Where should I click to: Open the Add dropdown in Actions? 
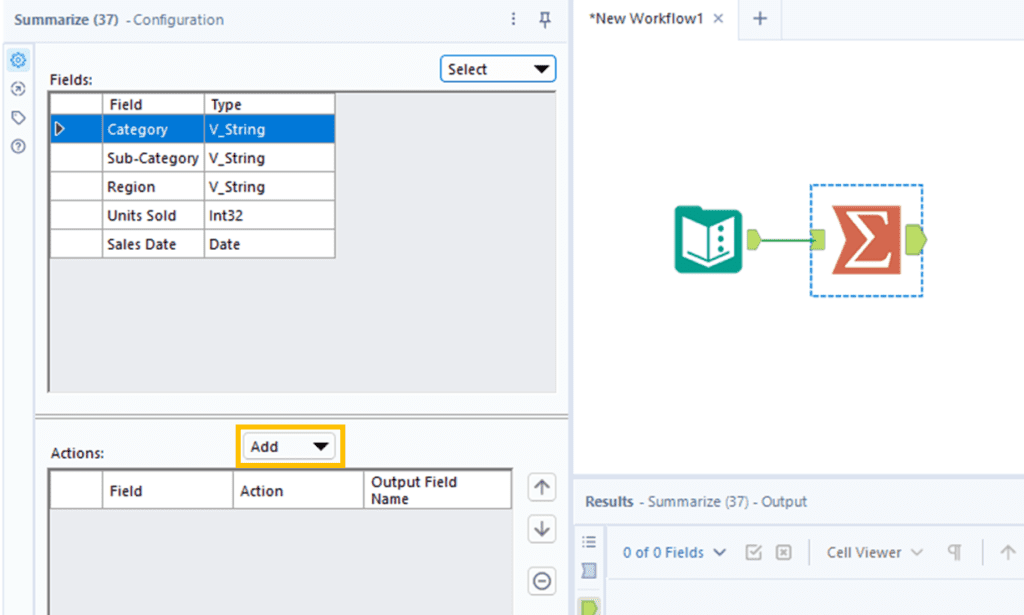point(290,446)
